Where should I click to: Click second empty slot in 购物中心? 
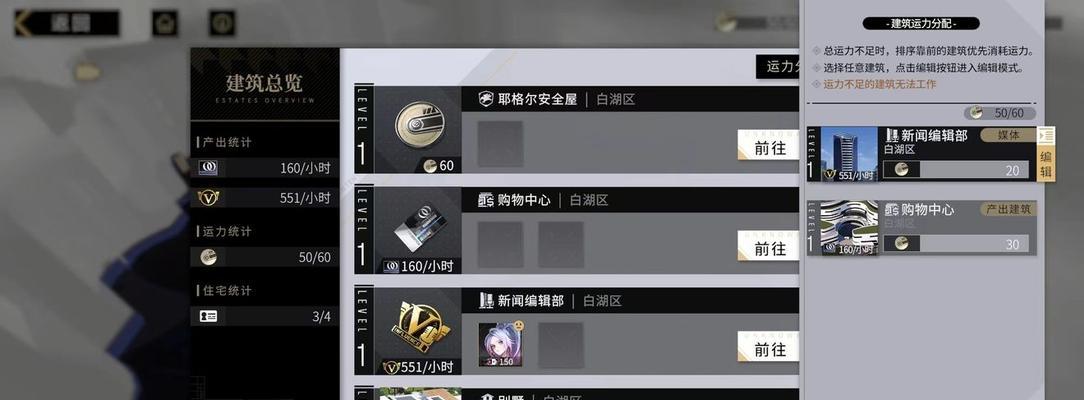coord(561,245)
